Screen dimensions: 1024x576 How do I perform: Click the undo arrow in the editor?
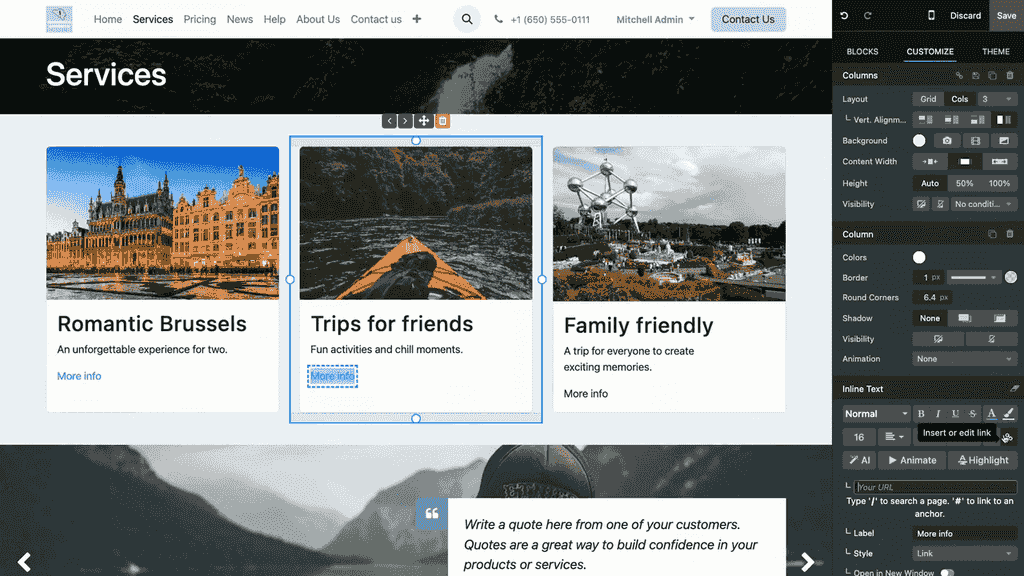point(844,16)
